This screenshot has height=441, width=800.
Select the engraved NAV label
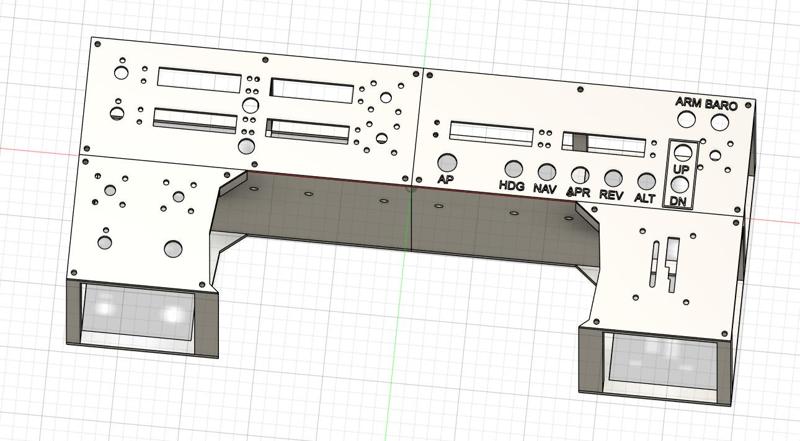coord(545,188)
